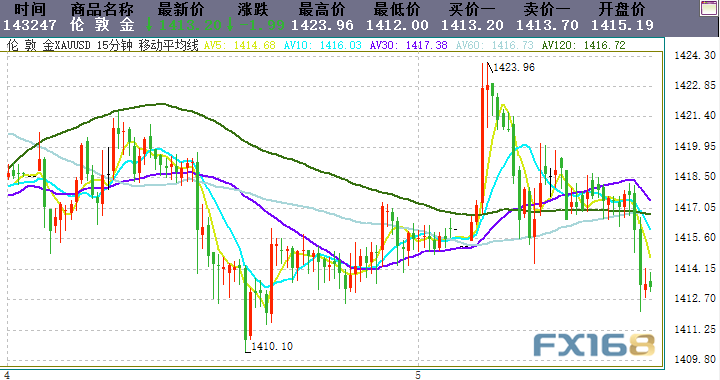Click the 最高价 column header

(321, 9)
